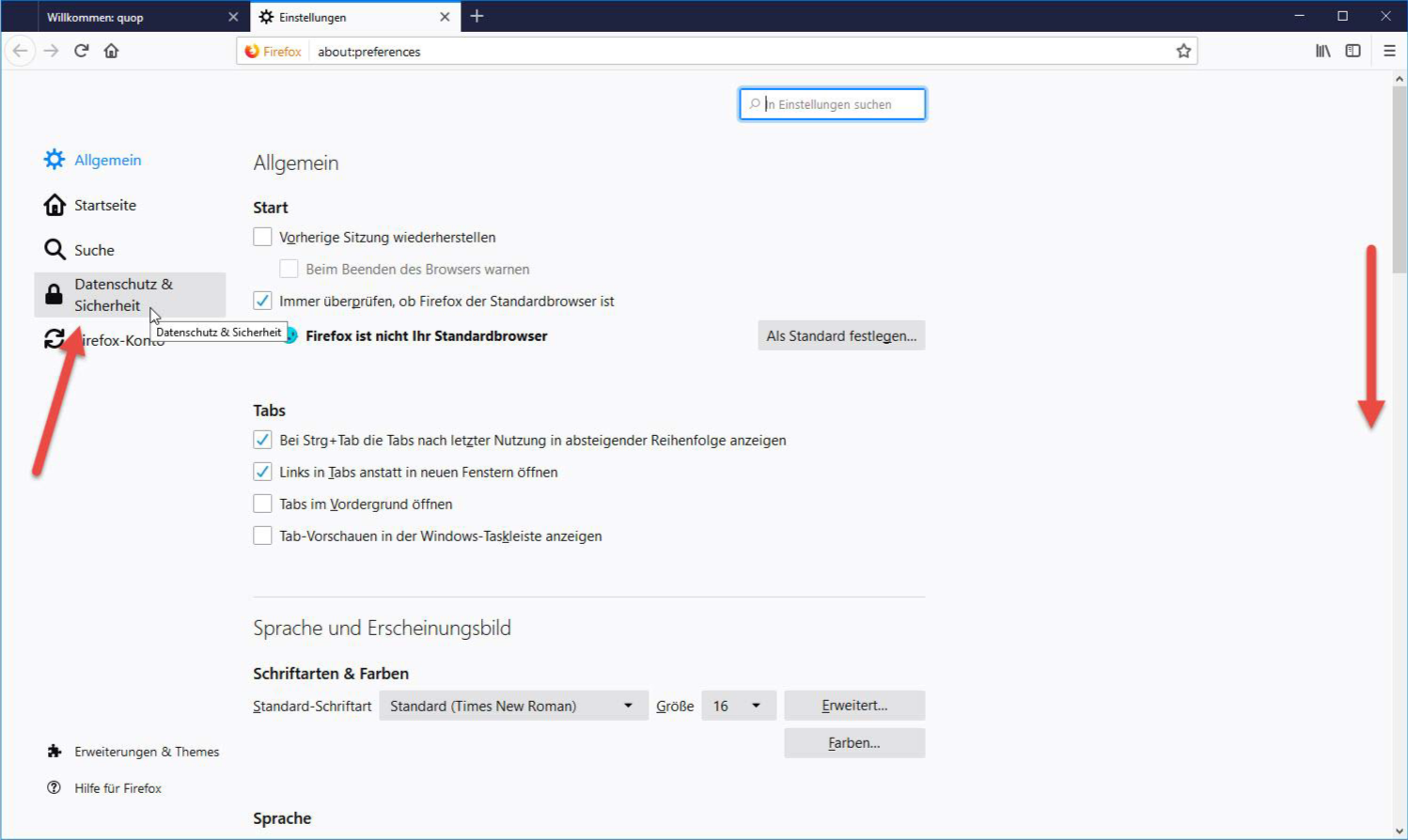This screenshot has width=1408, height=840.
Task: Open Datenschutz & Sicherheit category
Action: point(130,295)
